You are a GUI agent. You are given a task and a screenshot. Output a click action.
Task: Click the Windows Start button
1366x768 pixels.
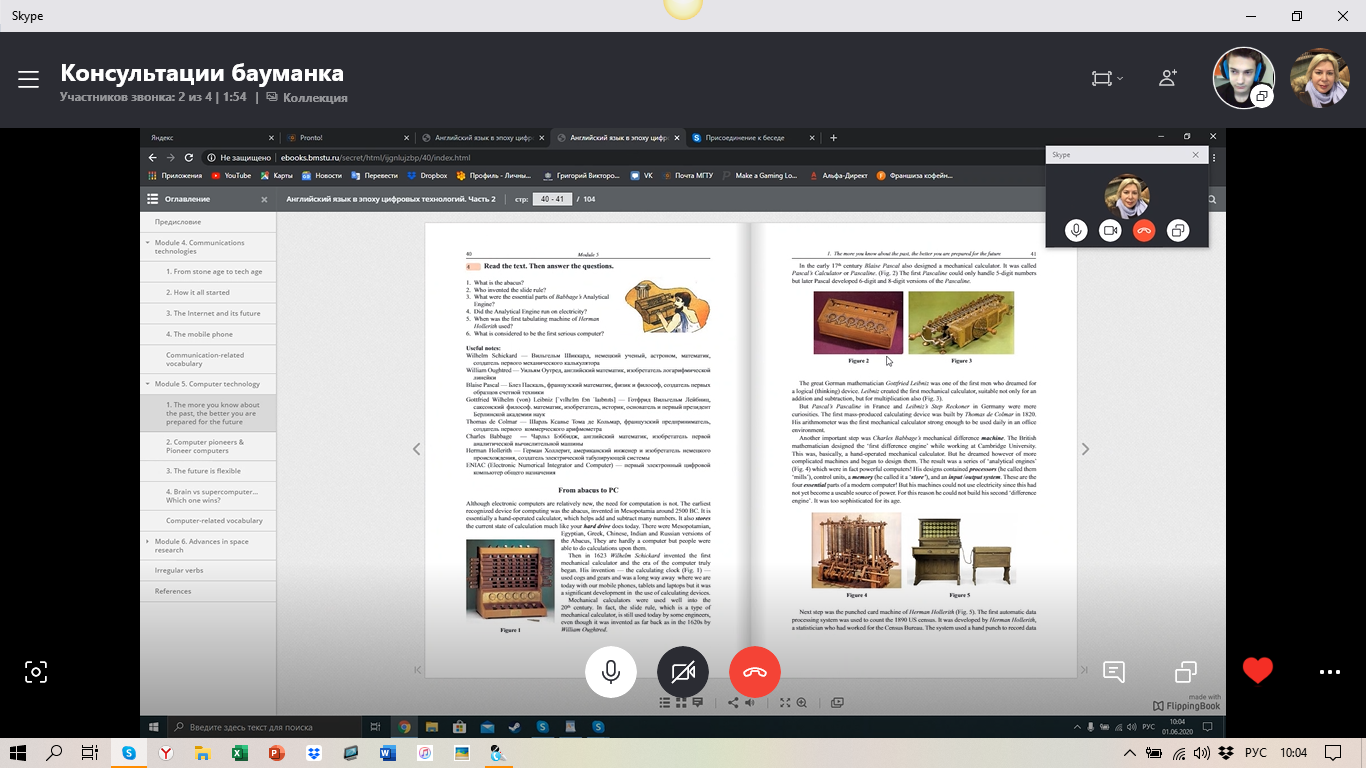point(20,753)
